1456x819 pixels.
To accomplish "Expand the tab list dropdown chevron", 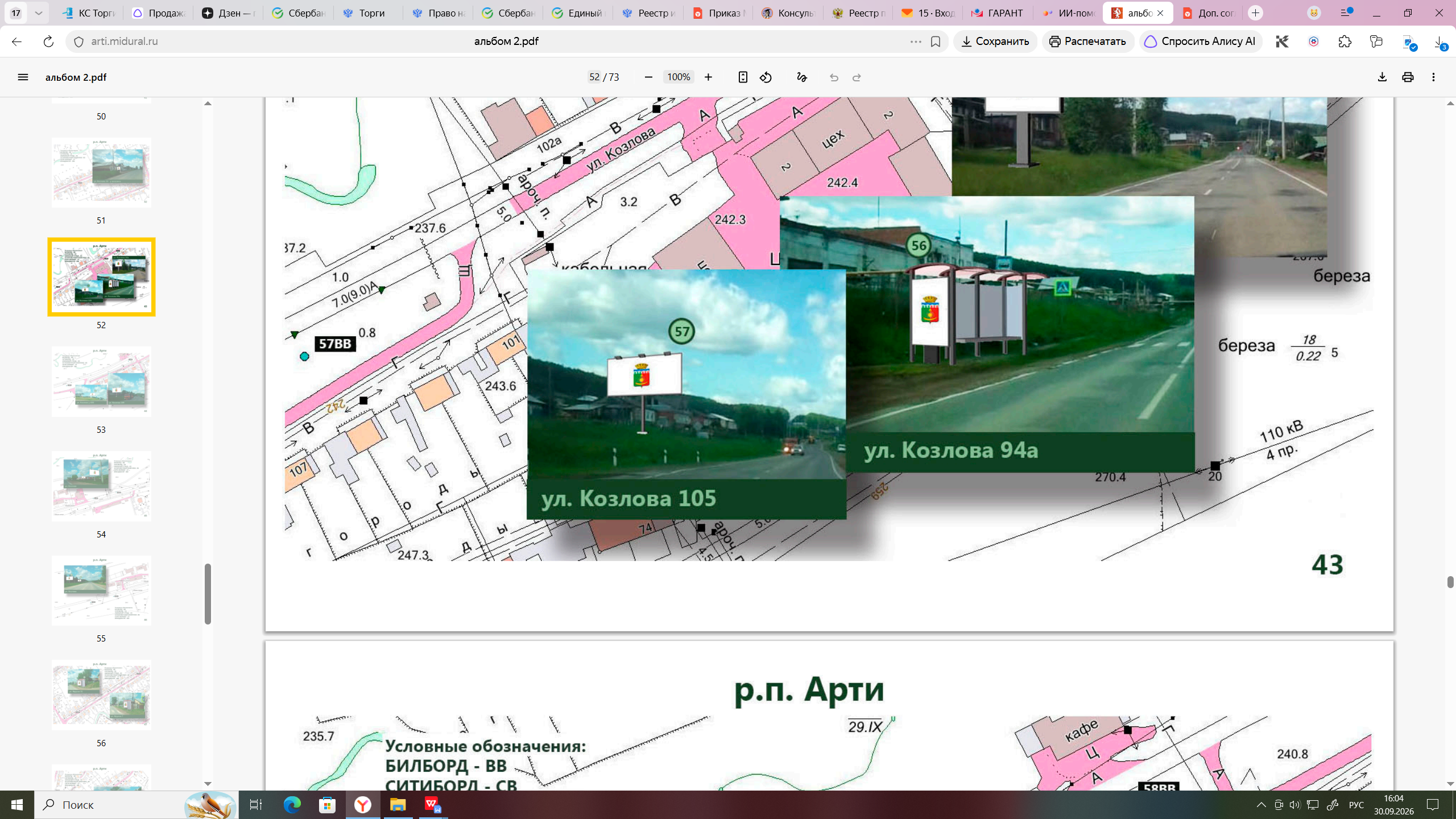I will coord(38,13).
